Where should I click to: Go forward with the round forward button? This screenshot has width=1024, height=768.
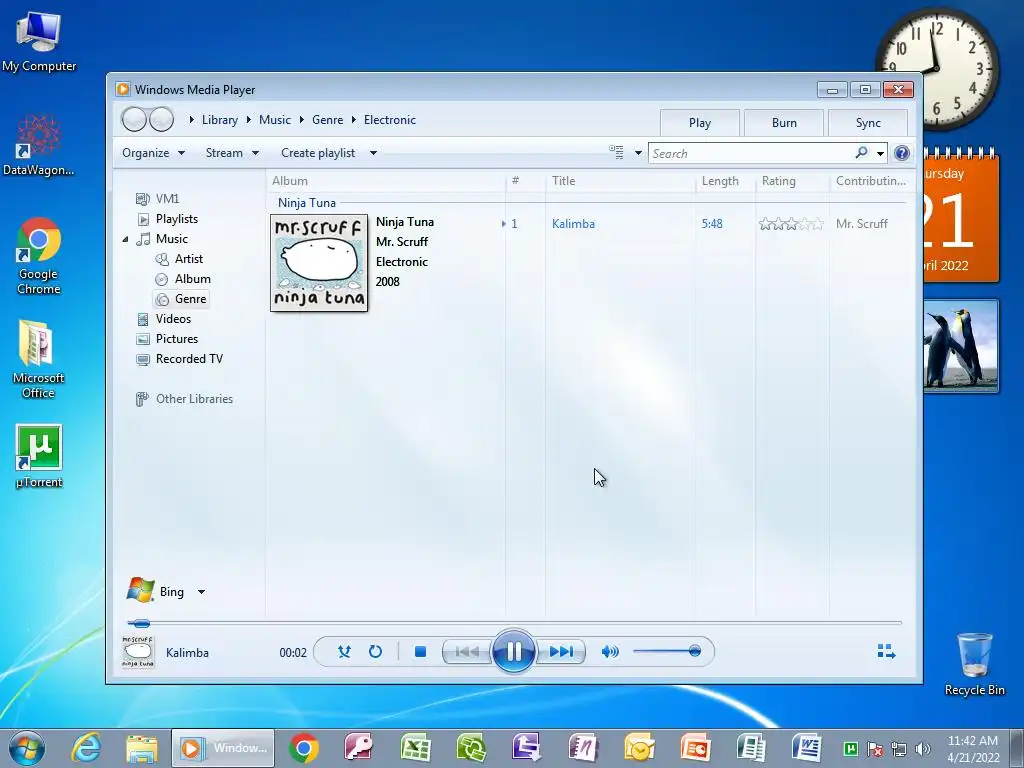pyautogui.click(x=161, y=120)
